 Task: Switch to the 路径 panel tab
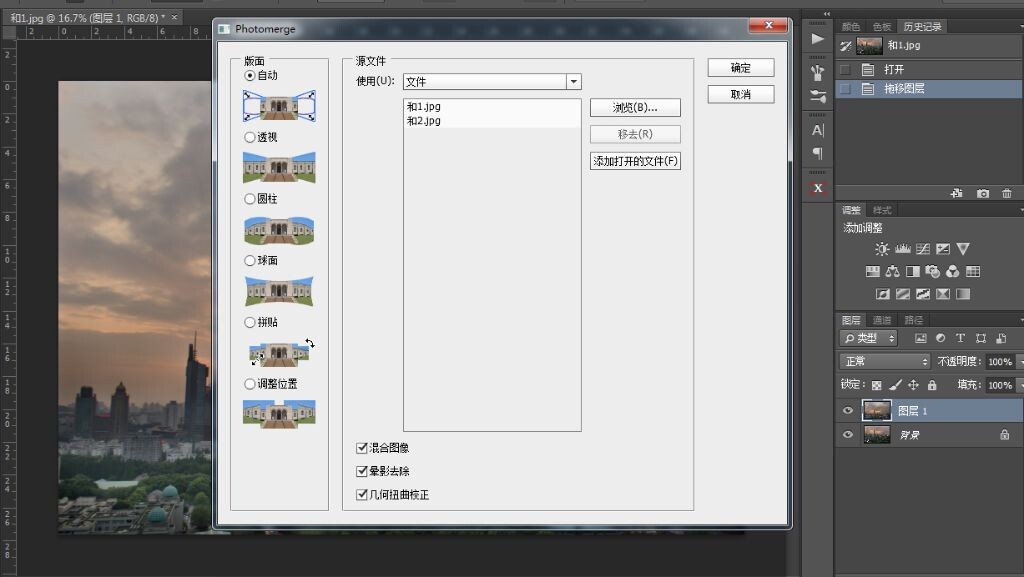(913, 320)
